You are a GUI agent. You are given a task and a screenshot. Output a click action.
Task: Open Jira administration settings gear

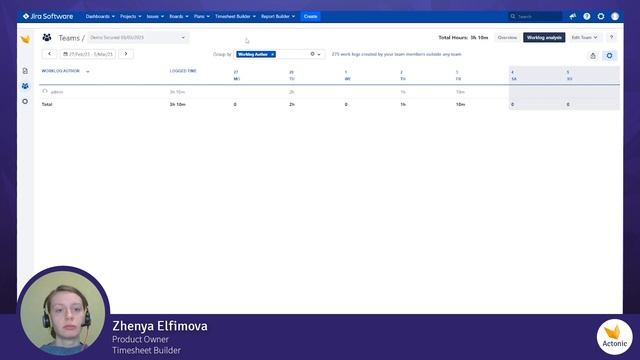(x=601, y=16)
